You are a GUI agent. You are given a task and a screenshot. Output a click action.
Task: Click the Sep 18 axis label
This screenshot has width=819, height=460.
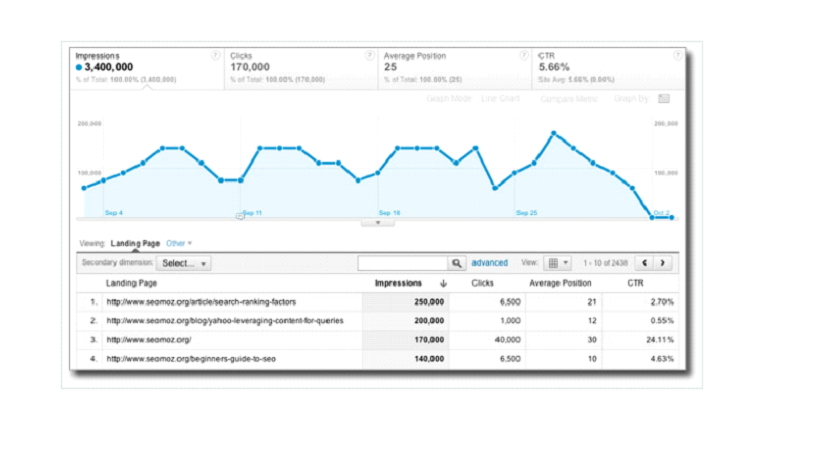point(389,213)
